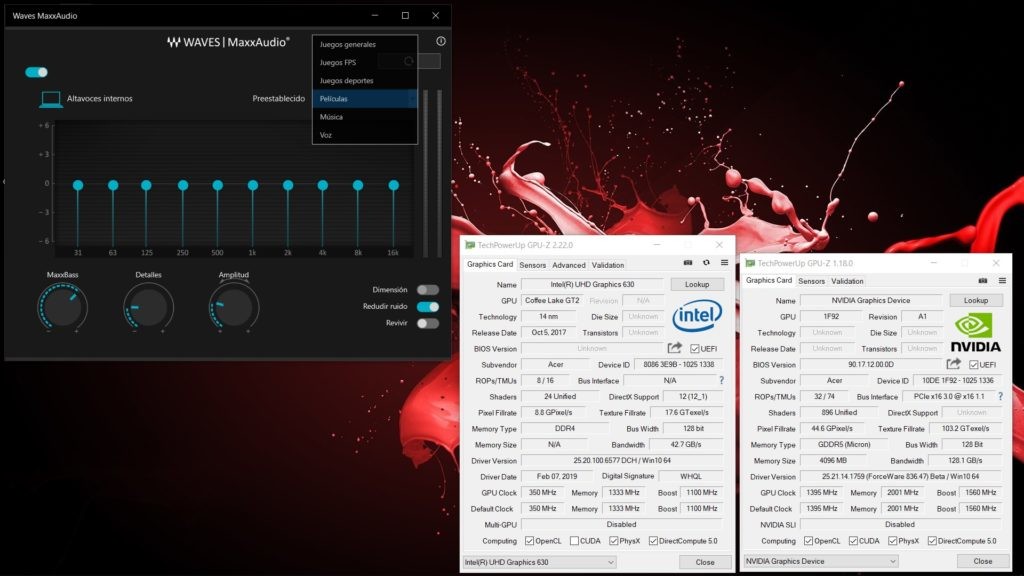1024x576 pixels.
Task: Switch to Sensors tab in GPU-Z 2.22.0
Action: (x=532, y=265)
